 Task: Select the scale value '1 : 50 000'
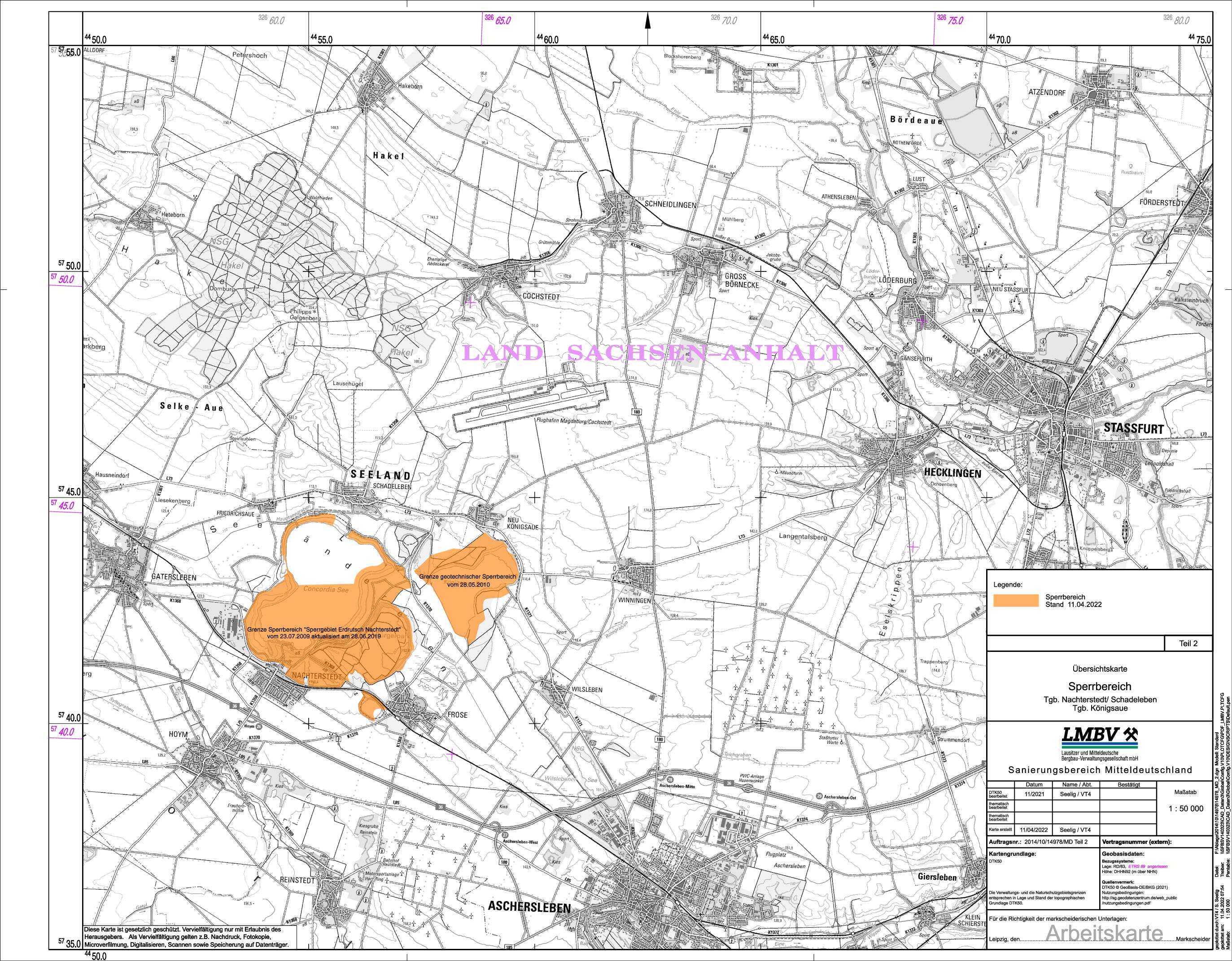pos(1185,808)
